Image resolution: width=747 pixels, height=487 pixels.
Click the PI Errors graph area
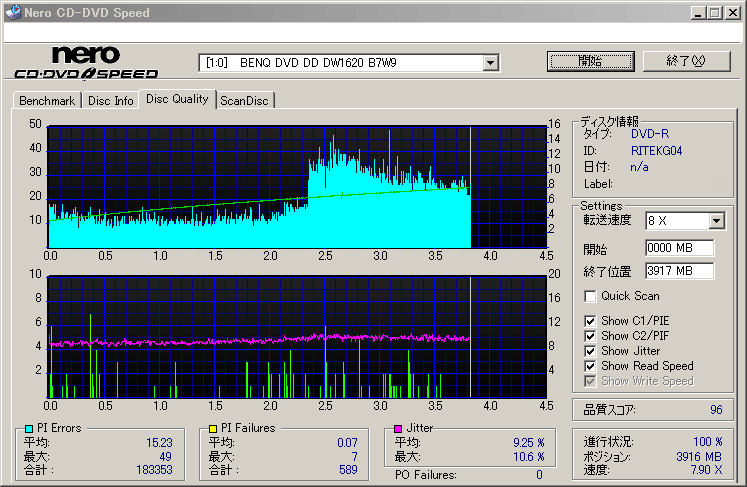point(297,187)
